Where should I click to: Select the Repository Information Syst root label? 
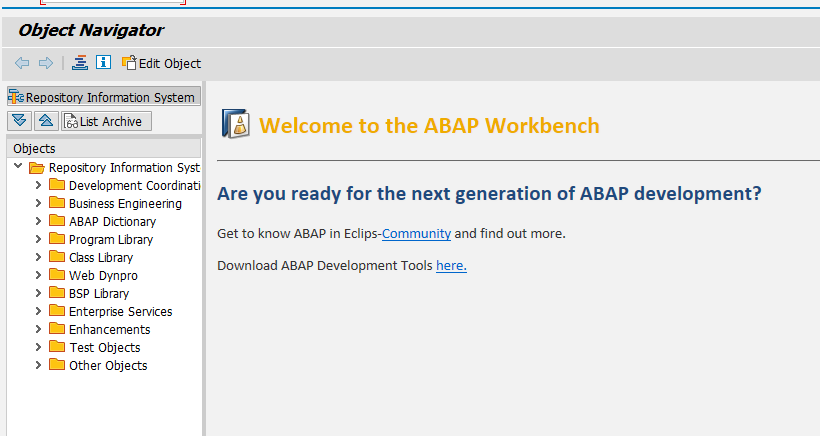coord(124,168)
